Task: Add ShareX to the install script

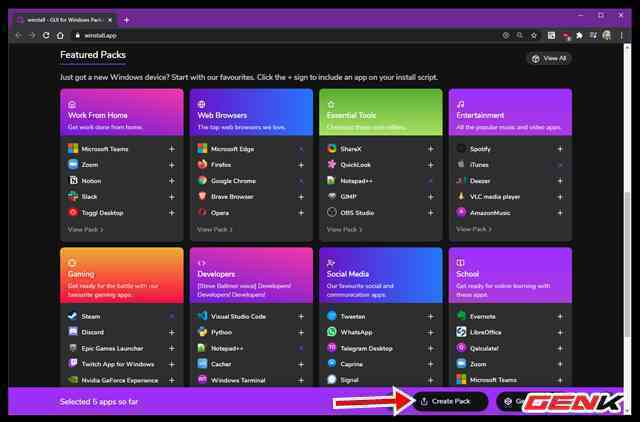Action: point(431,149)
